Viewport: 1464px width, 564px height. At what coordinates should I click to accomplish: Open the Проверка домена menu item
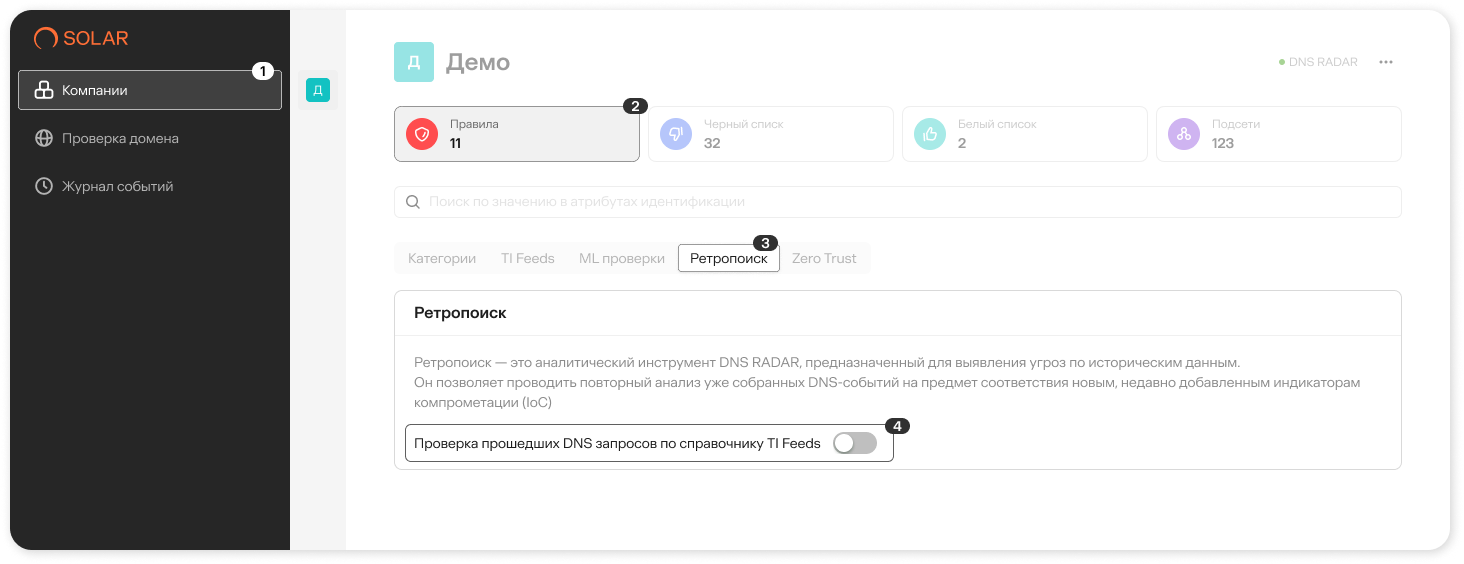tap(120, 138)
